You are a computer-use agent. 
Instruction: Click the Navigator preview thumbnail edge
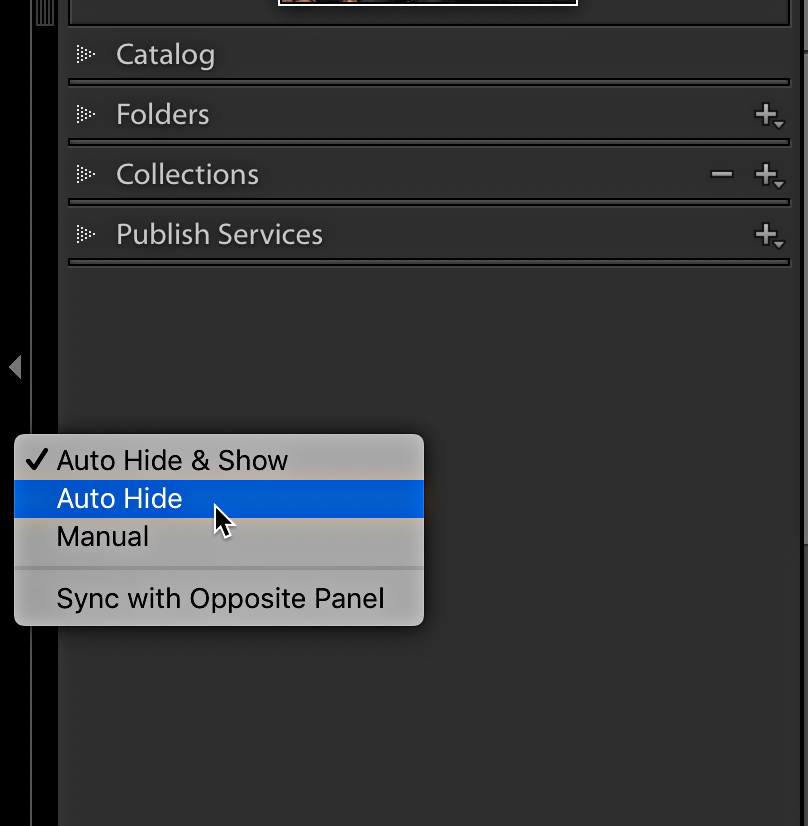(x=428, y=3)
